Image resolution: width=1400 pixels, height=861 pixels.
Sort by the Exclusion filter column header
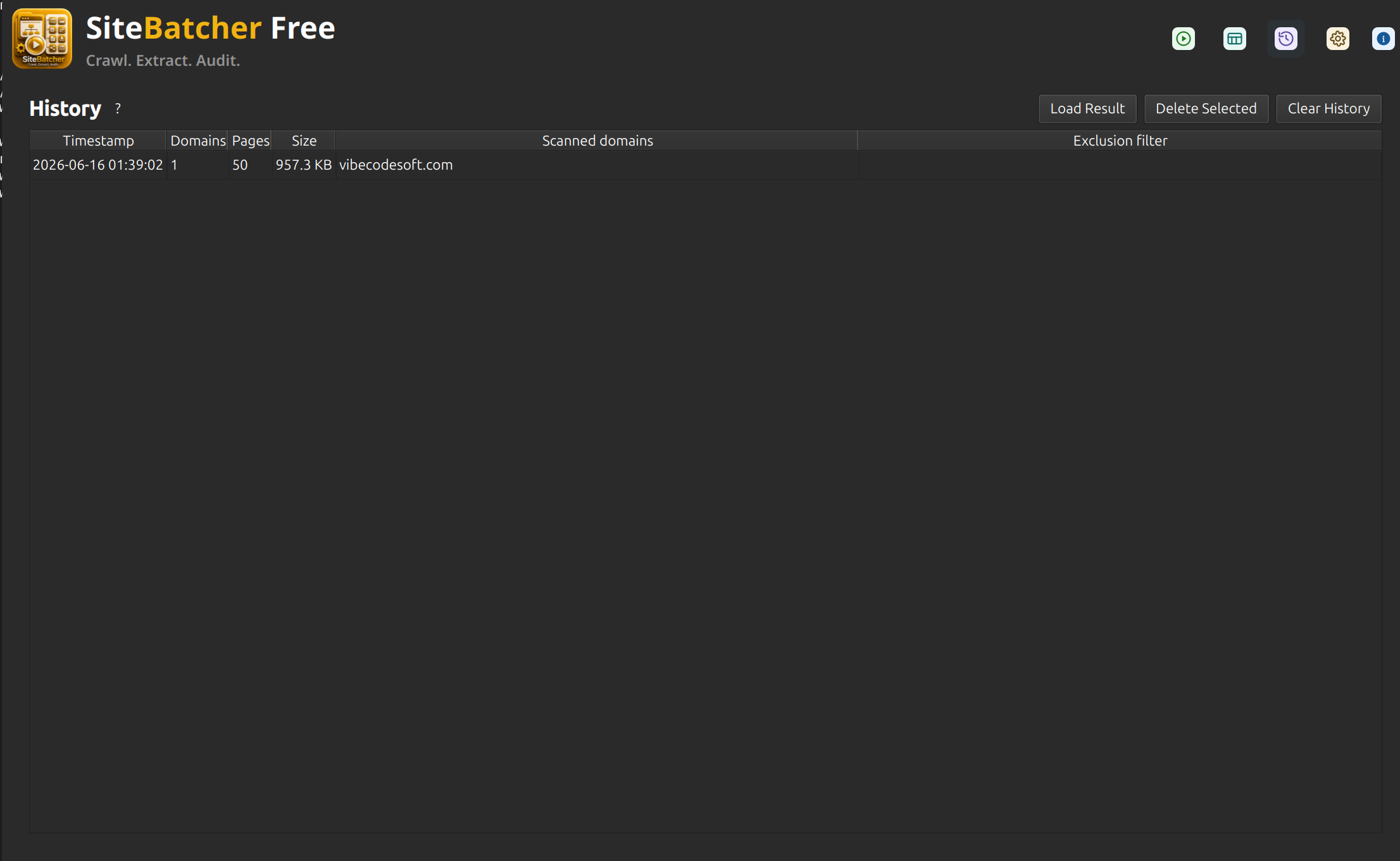pos(1120,141)
